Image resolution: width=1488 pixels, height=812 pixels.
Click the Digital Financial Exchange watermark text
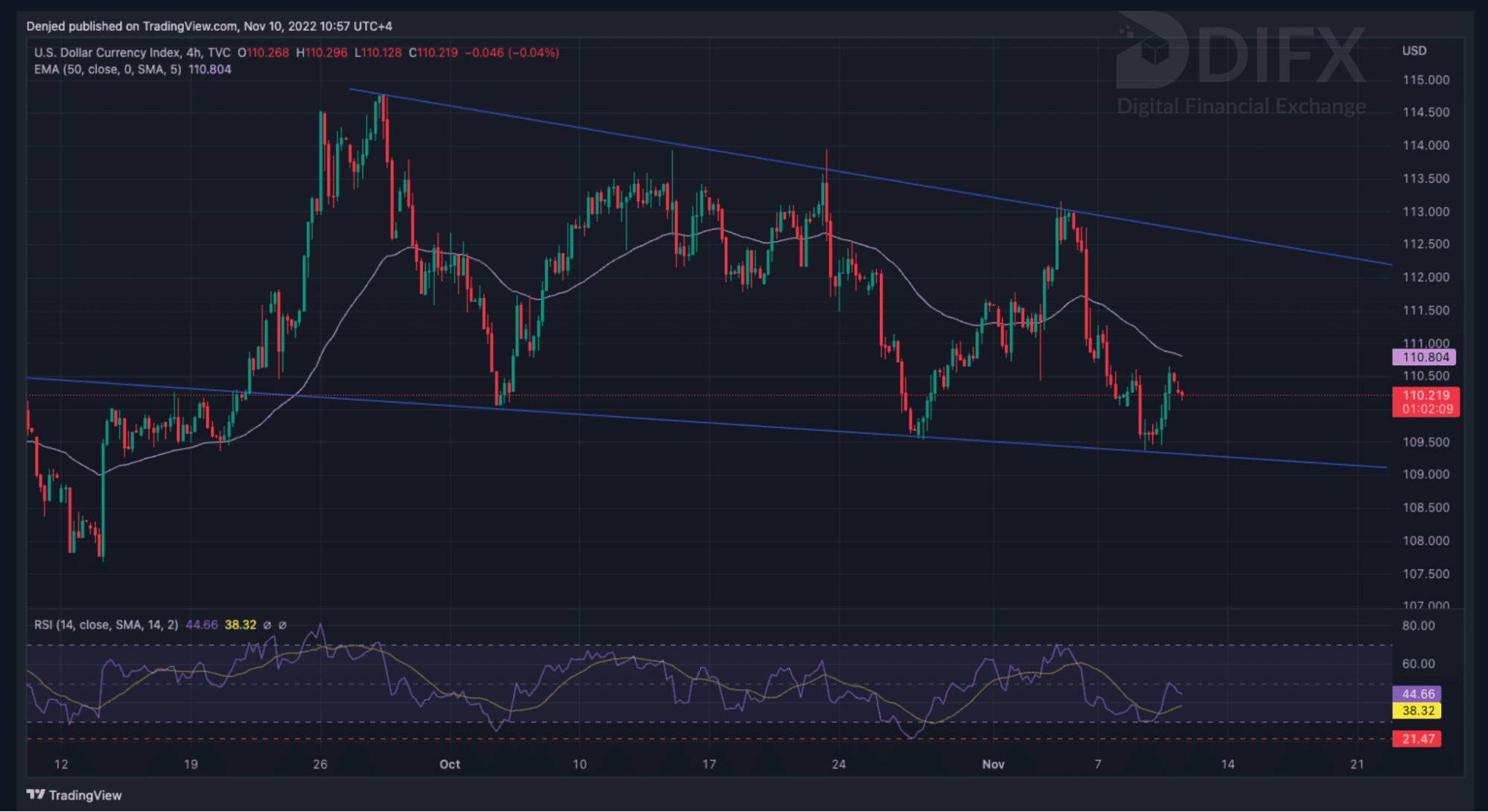pyautogui.click(x=1241, y=106)
